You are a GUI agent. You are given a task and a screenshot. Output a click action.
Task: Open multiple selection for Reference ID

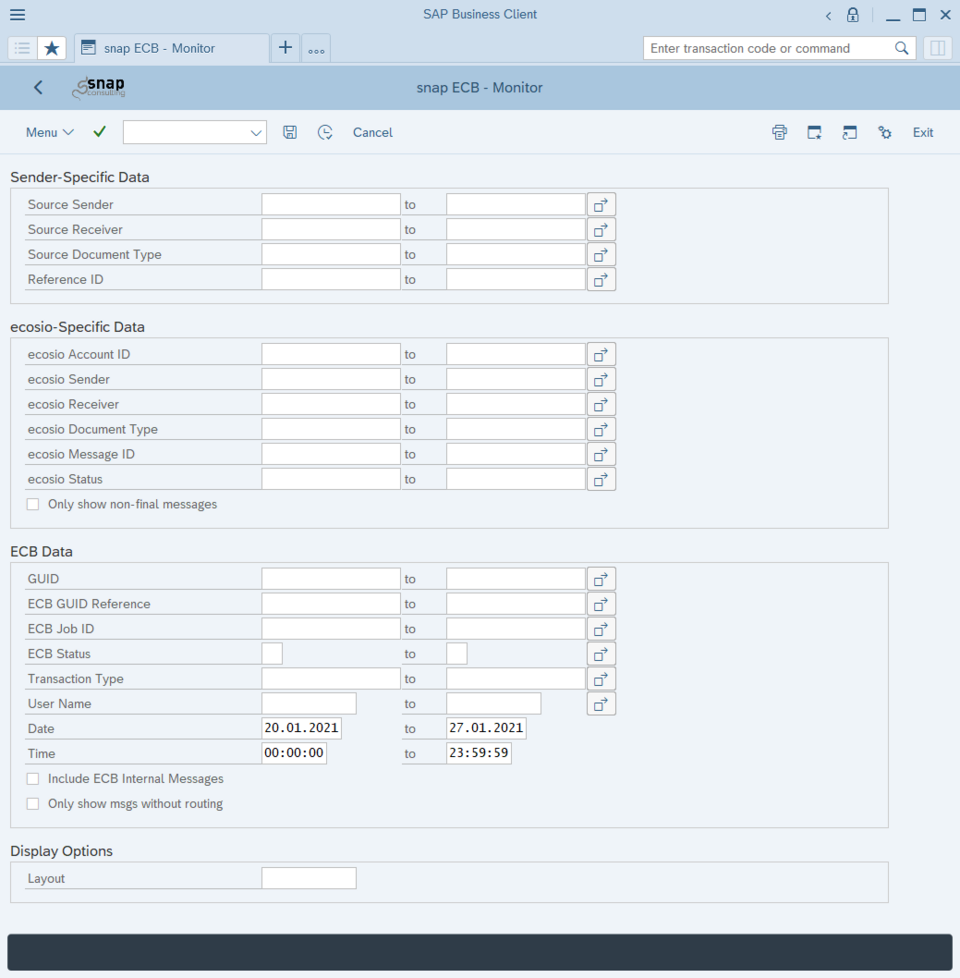[x=601, y=279]
